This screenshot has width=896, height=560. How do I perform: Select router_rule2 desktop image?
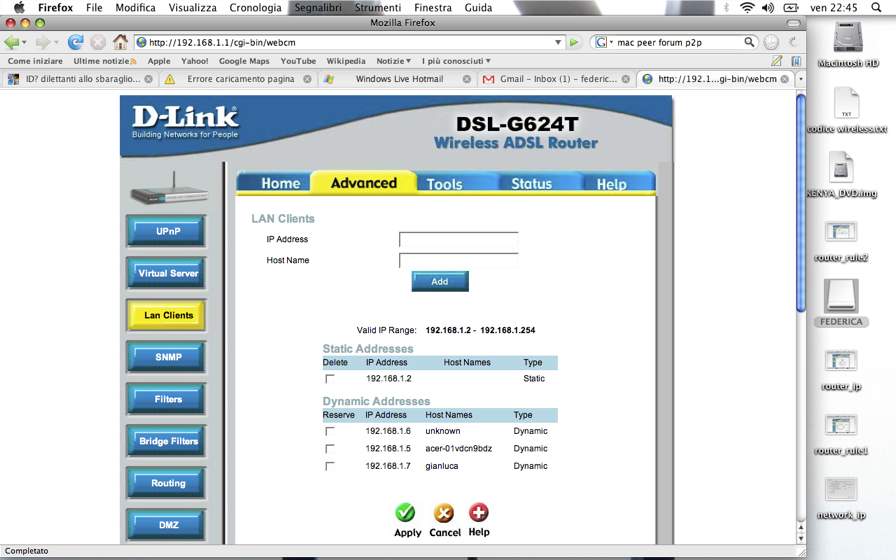pos(841,232)
